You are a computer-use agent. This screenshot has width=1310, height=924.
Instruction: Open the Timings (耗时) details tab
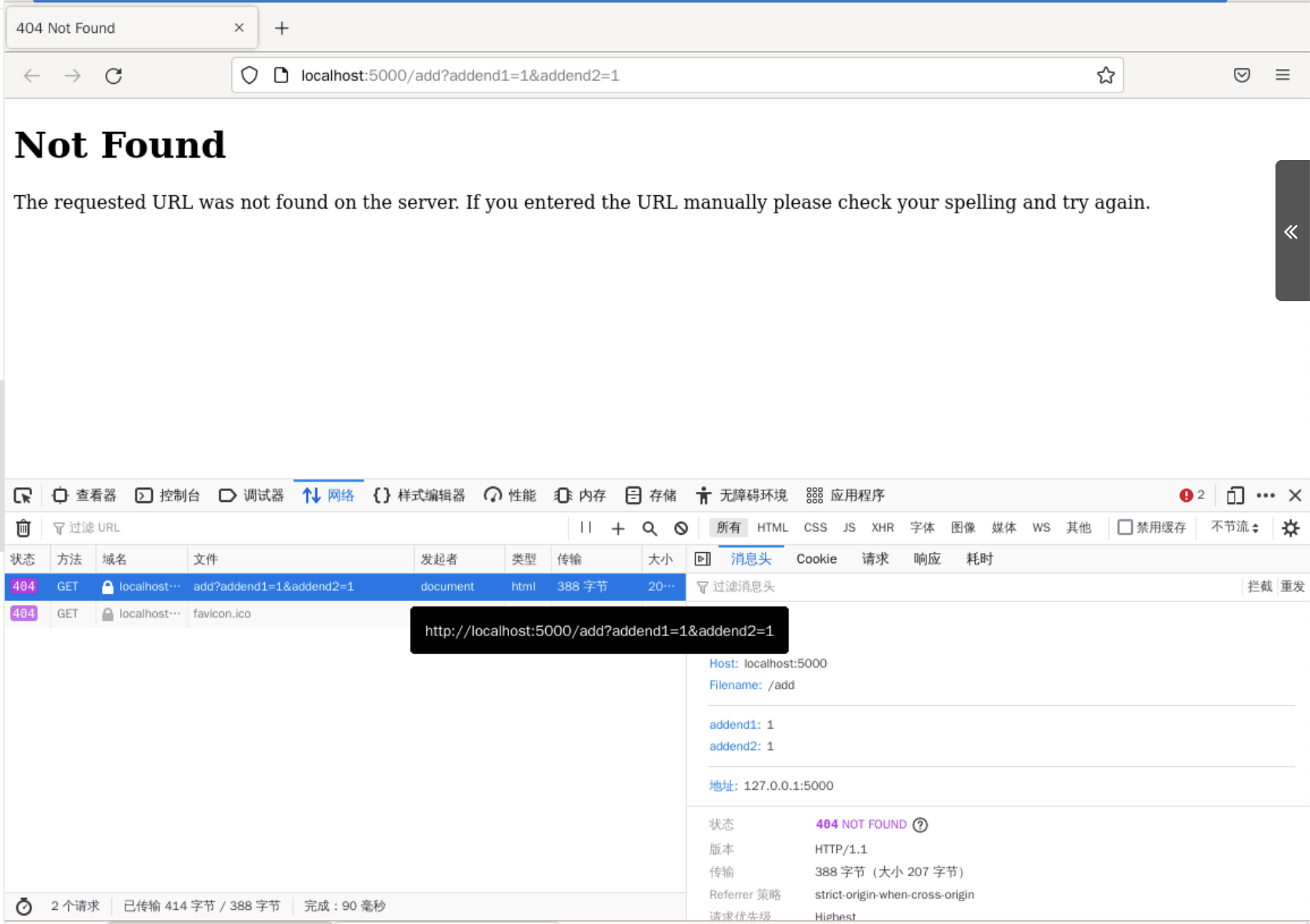[x=980, y=559]
